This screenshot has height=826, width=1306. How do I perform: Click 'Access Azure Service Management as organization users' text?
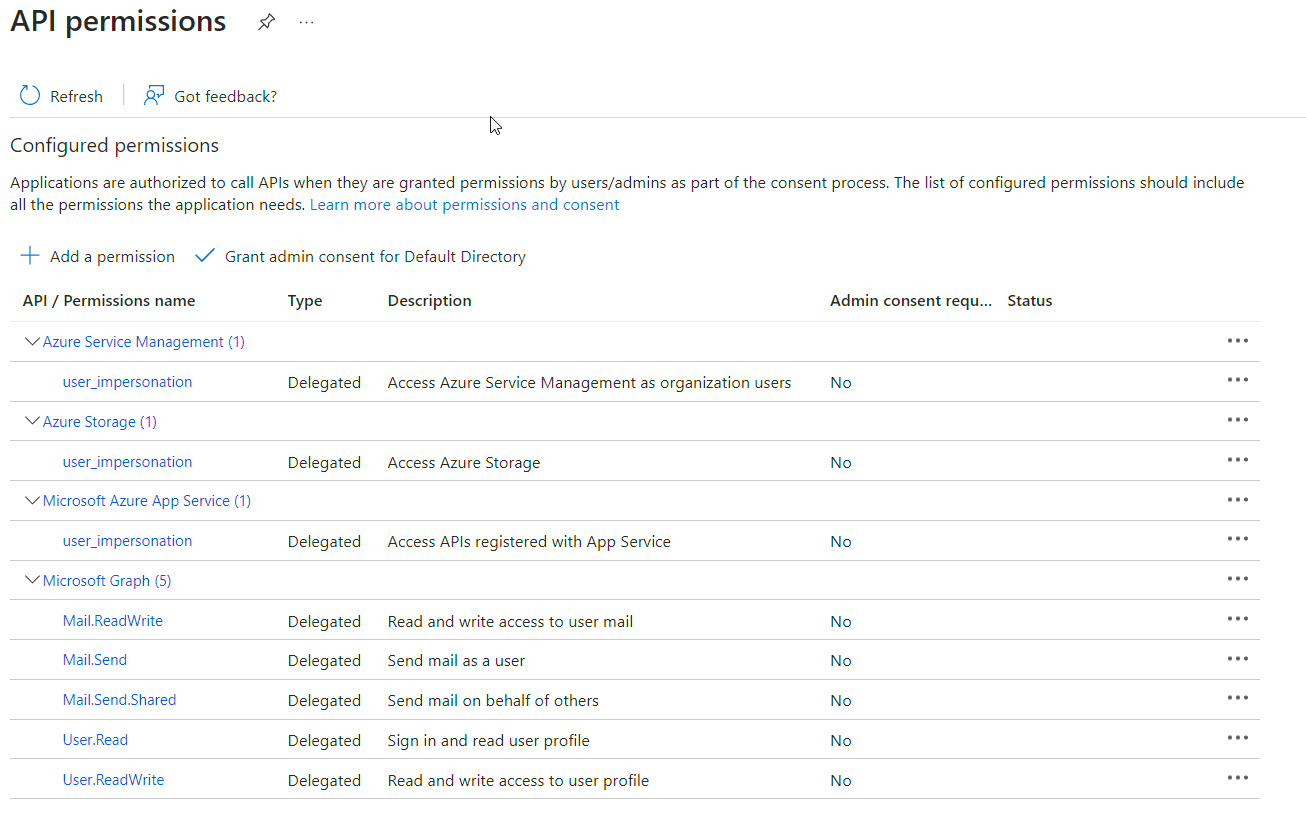point(589,383)
